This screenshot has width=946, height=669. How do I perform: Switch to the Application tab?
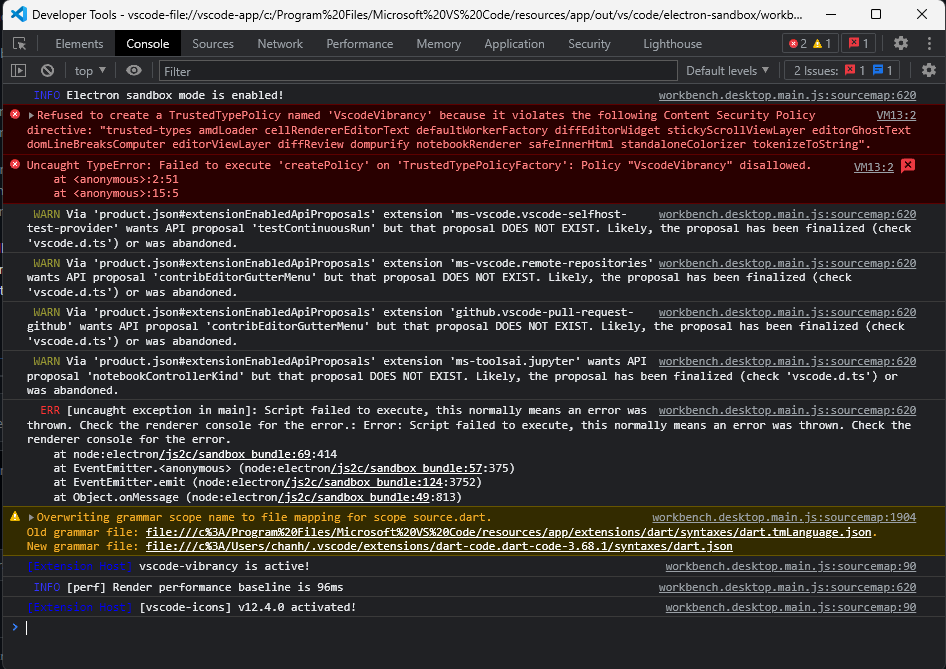coord(514,43)
